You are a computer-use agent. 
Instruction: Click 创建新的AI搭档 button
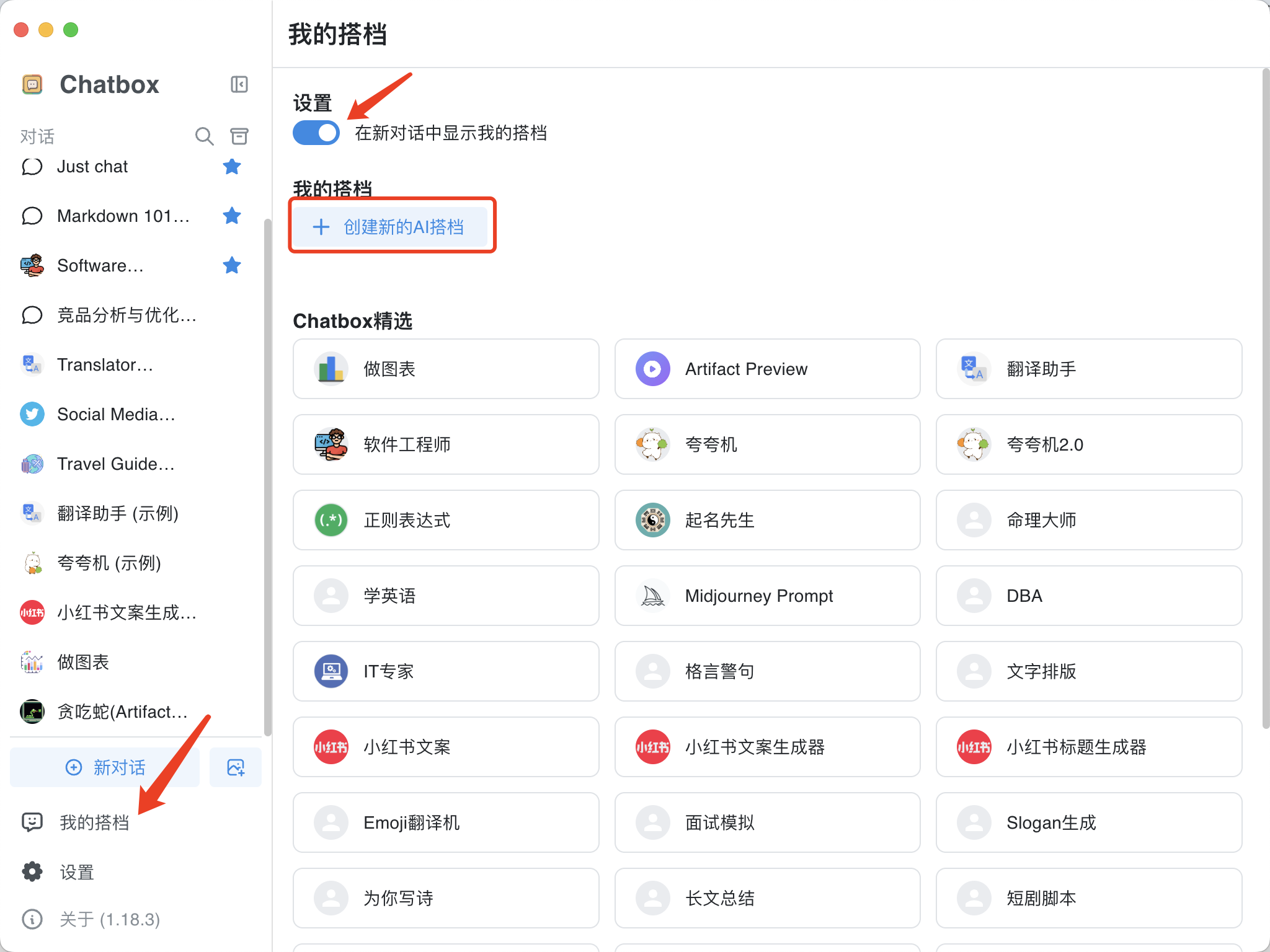click(392, 227)
